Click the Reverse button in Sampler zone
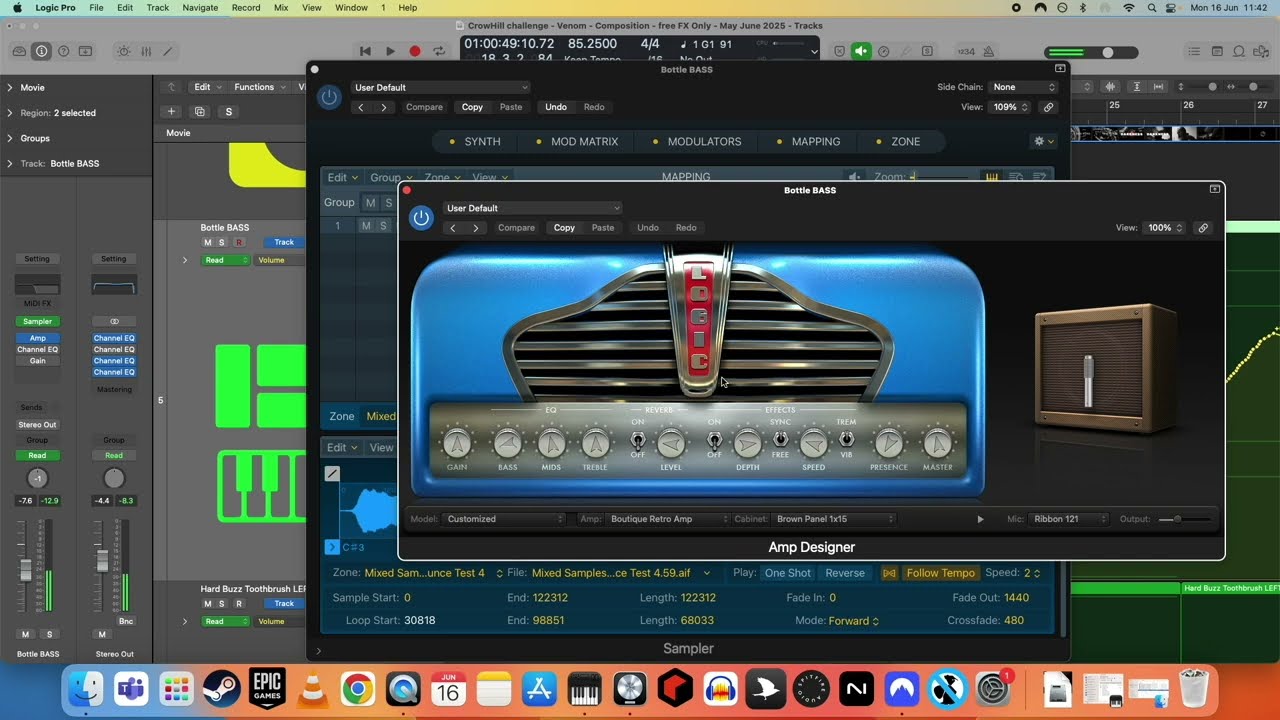This screenshot has height=720, width=1280. (844, 573)
